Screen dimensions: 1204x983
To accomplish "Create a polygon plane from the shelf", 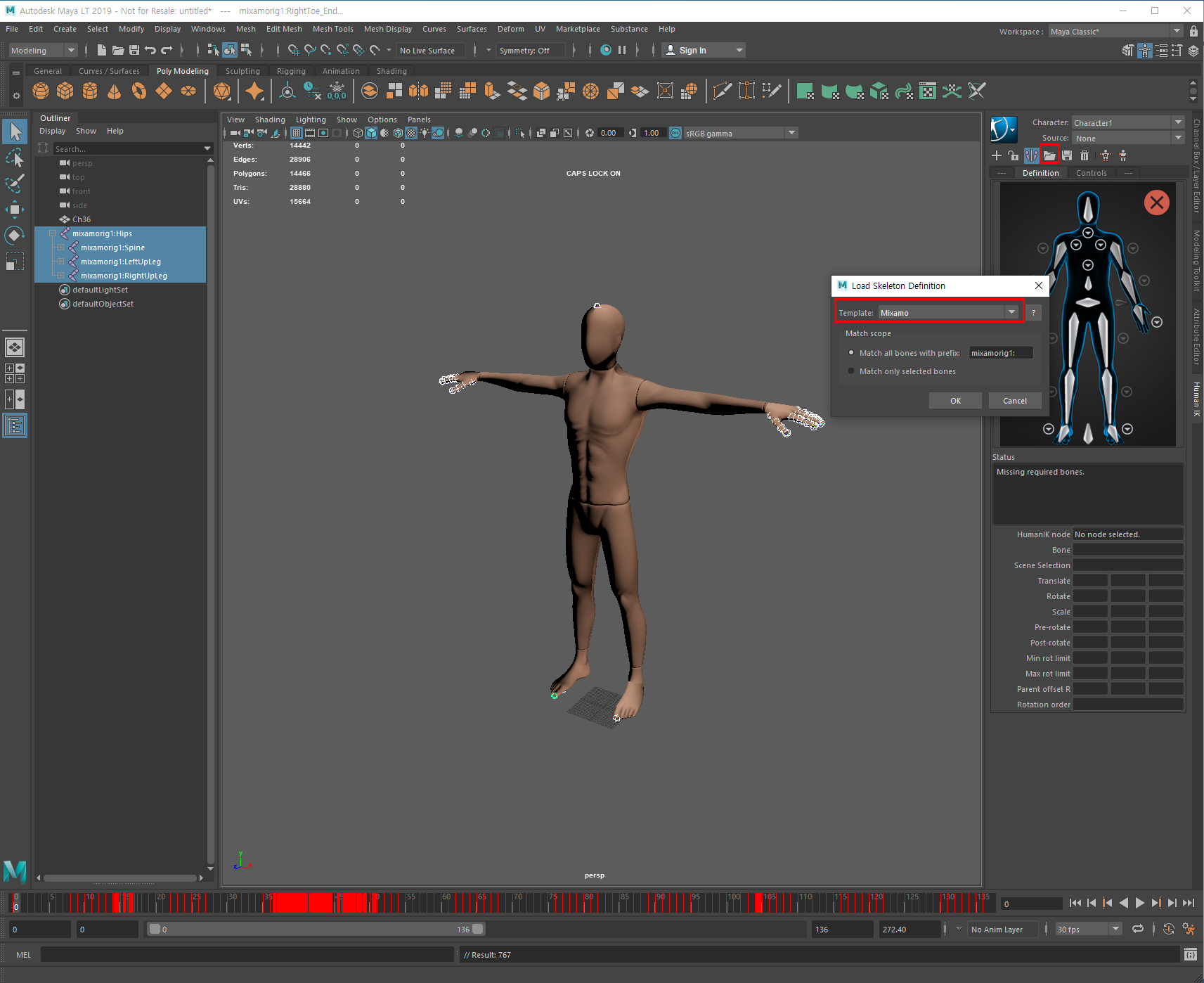I will click(x=164, y=91).
